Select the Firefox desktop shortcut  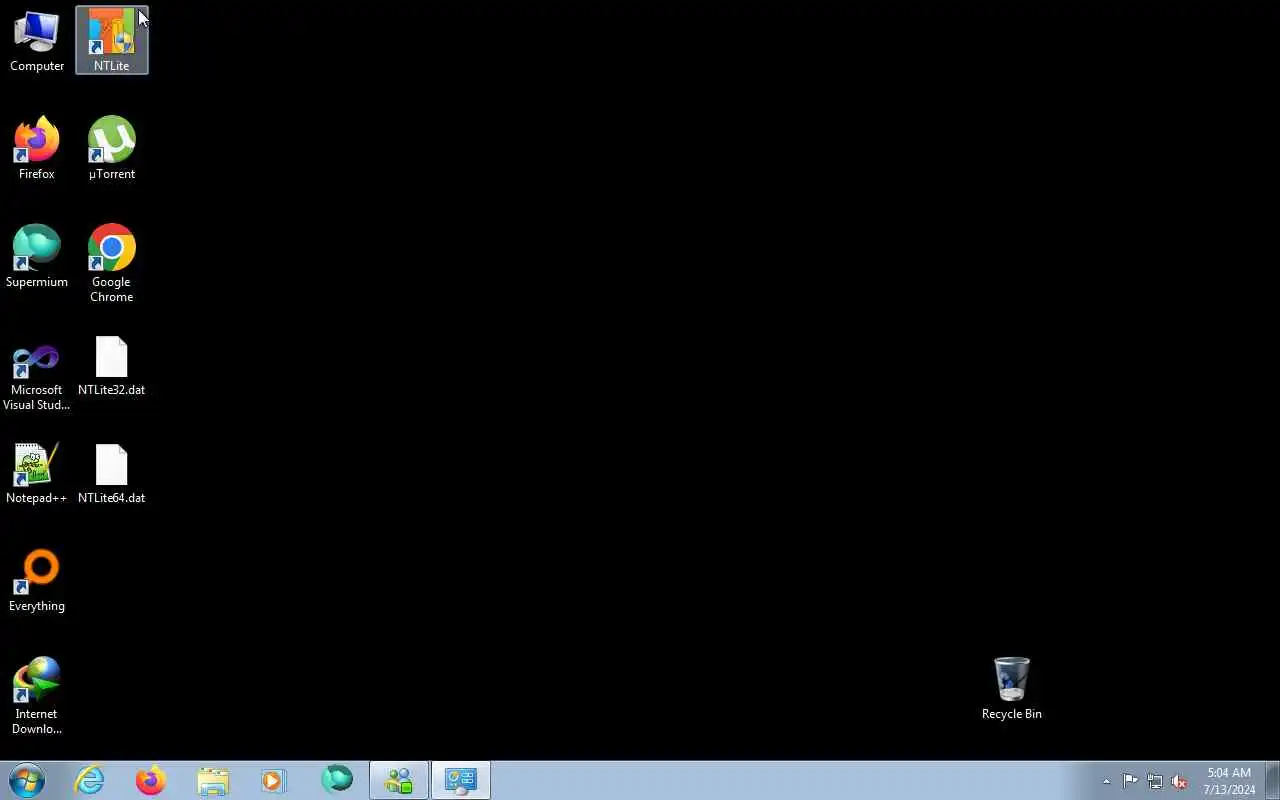coord(37,149)
